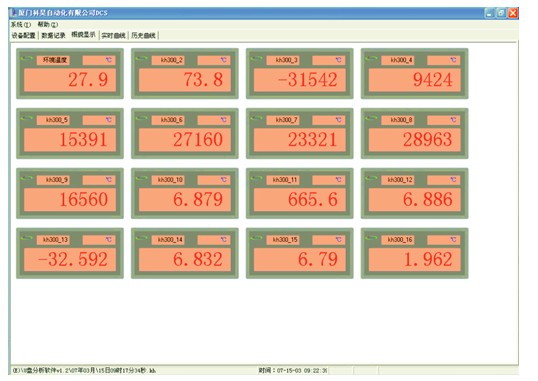Open the 系统 menu
Screen dimensions: 538x381
[x=21, y=25]
